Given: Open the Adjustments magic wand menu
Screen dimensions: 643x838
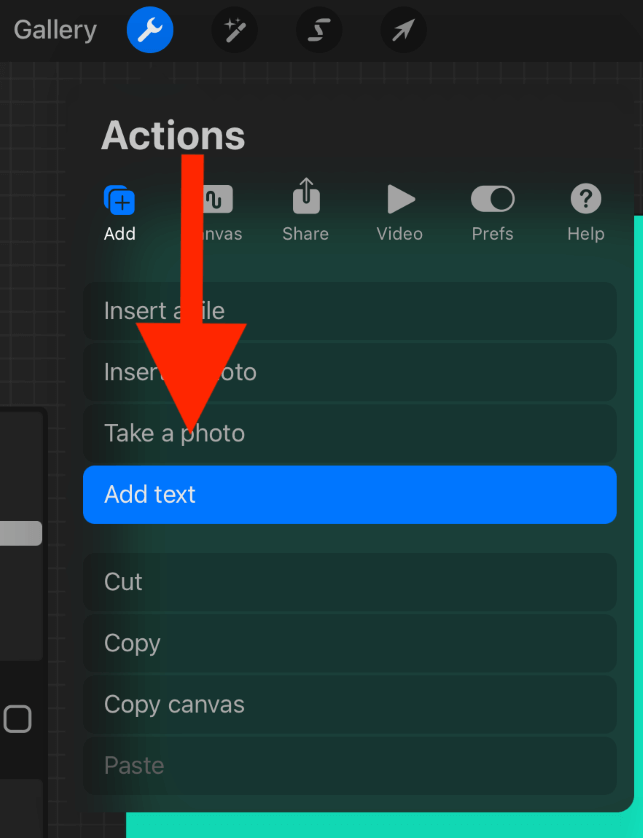Looking at the screenshot, I should point(235,31).
